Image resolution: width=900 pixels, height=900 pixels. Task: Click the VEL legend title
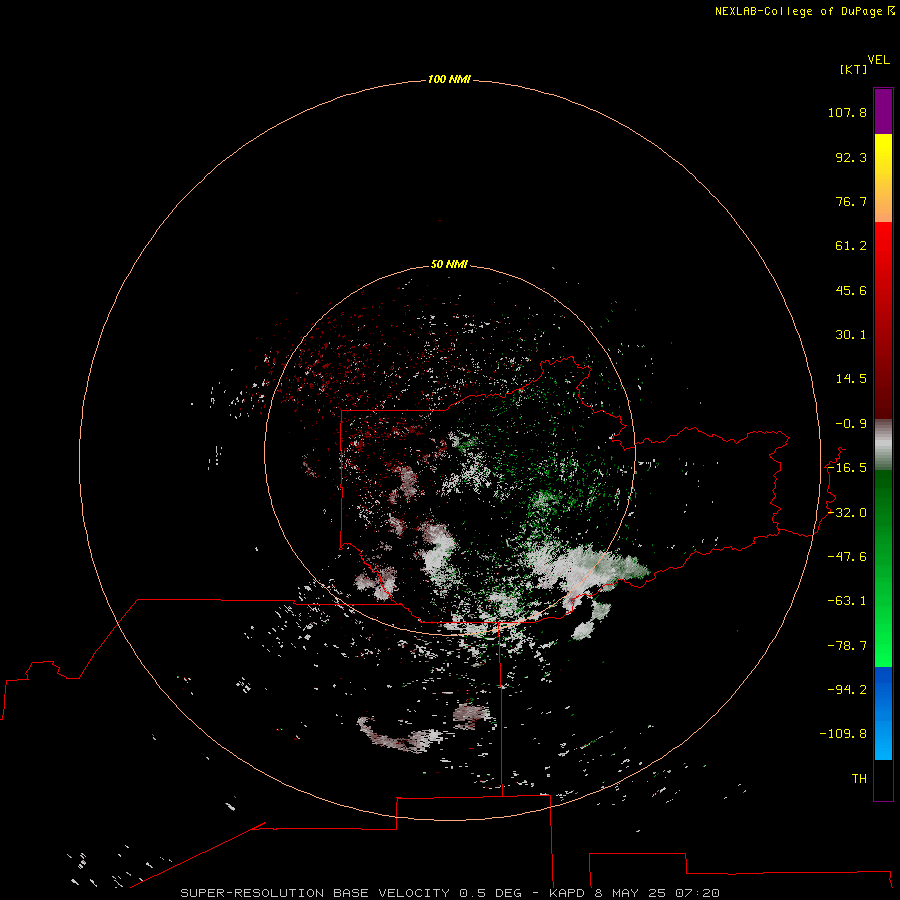tap(878, 60)
